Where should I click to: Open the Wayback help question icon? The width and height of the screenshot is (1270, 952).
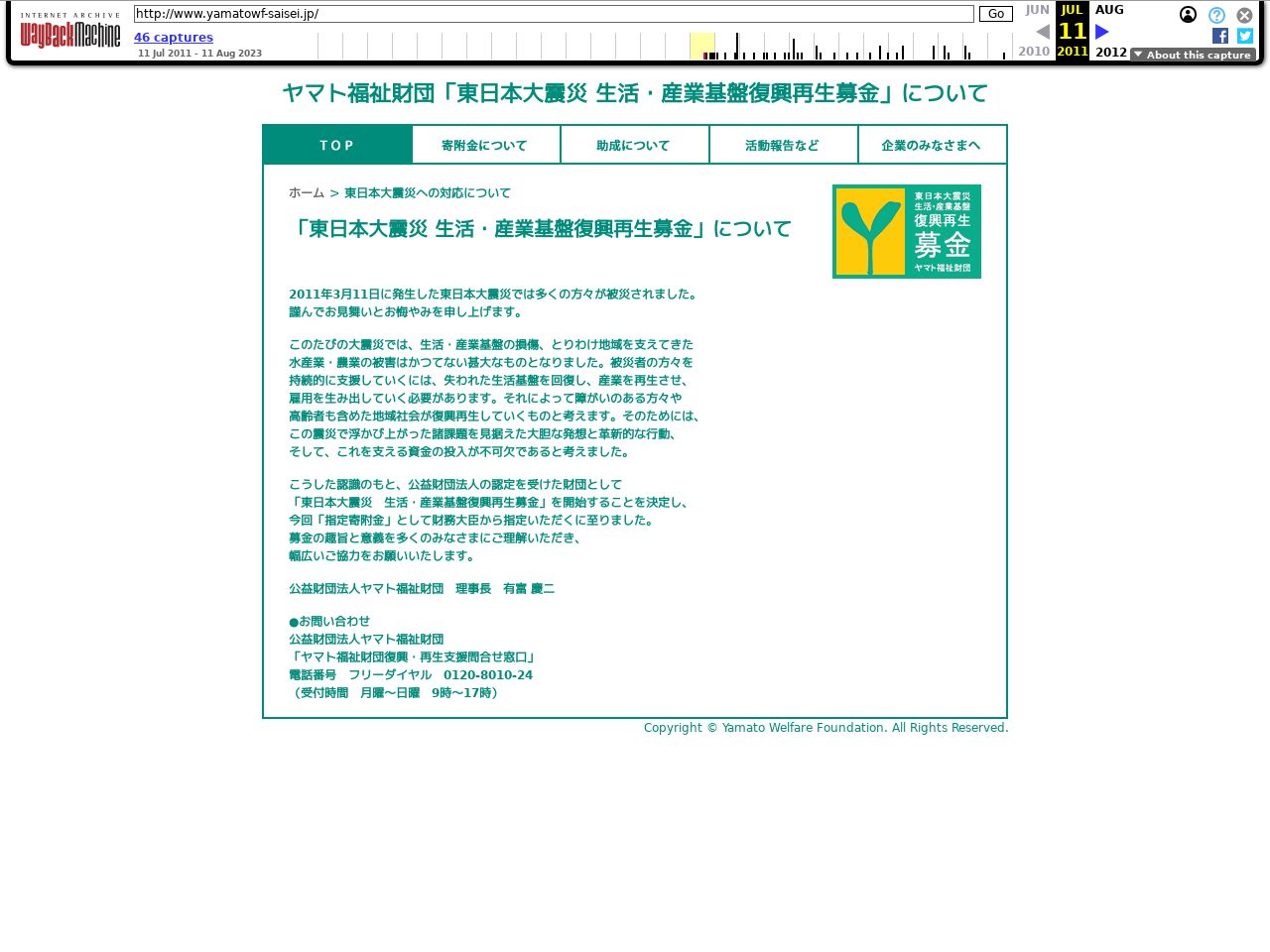pyautogui.click(x=1216, y=15)
